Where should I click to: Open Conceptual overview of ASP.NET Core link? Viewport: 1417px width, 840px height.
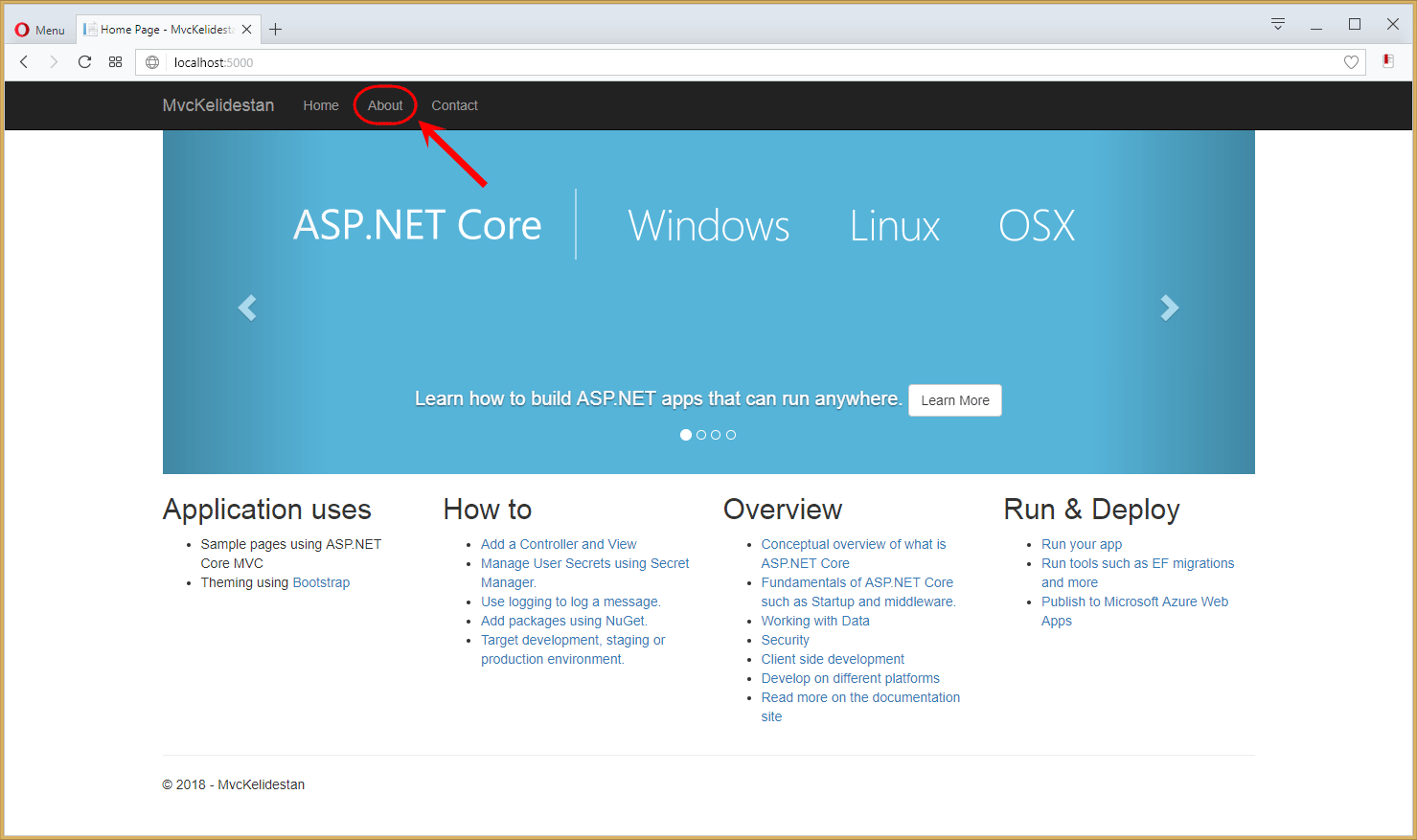coord(853,554)
